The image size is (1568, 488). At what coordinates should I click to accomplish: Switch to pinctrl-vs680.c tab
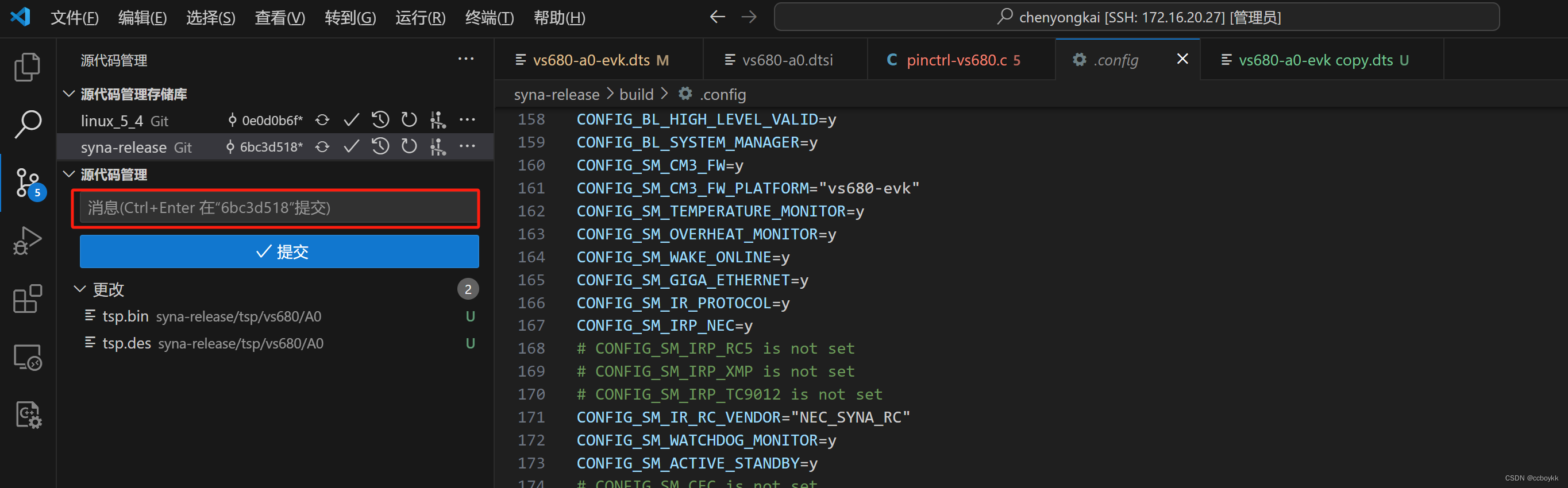pos(961,60)
